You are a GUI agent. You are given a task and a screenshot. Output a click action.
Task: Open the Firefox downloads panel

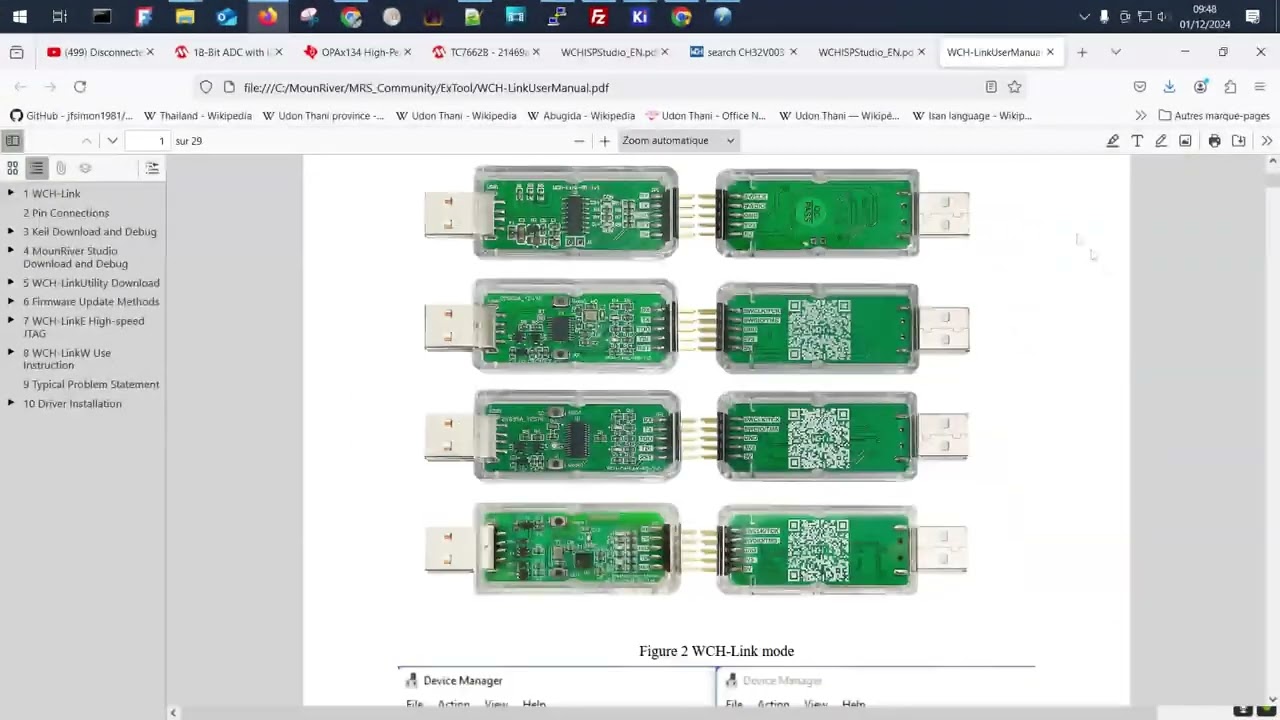[1170, 87]
